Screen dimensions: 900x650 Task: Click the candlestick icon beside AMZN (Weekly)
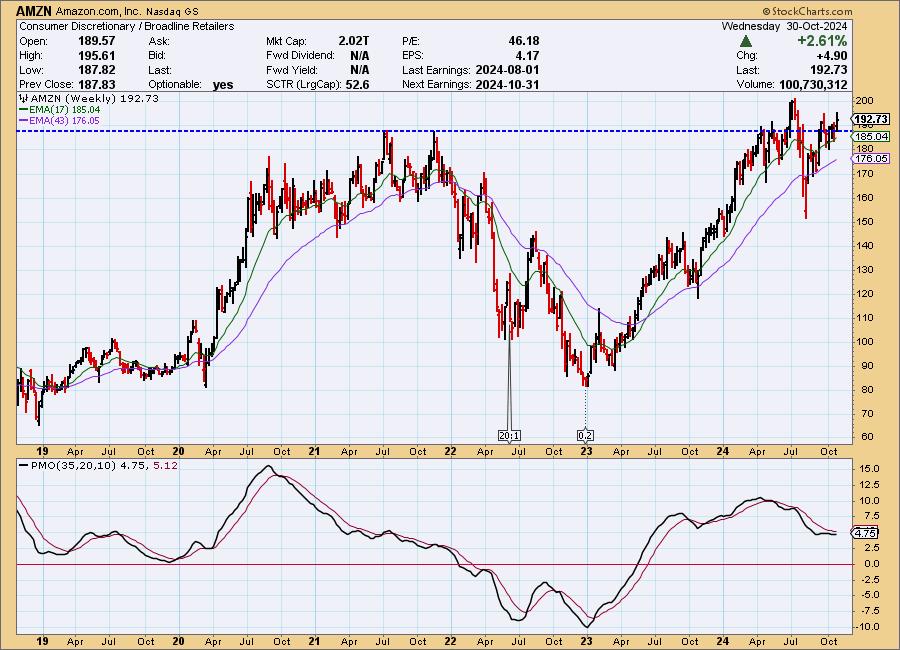pos(24,99)
